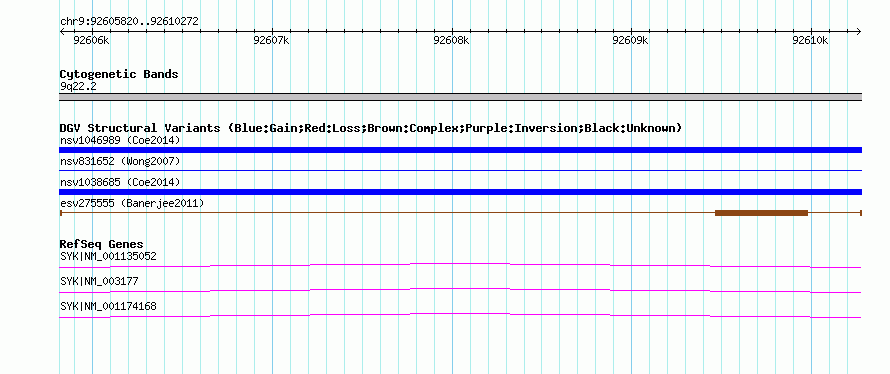Click the 92610k ruler tick label
The image size is (890, 374).
pyautogui.click(x=811, y=40)
